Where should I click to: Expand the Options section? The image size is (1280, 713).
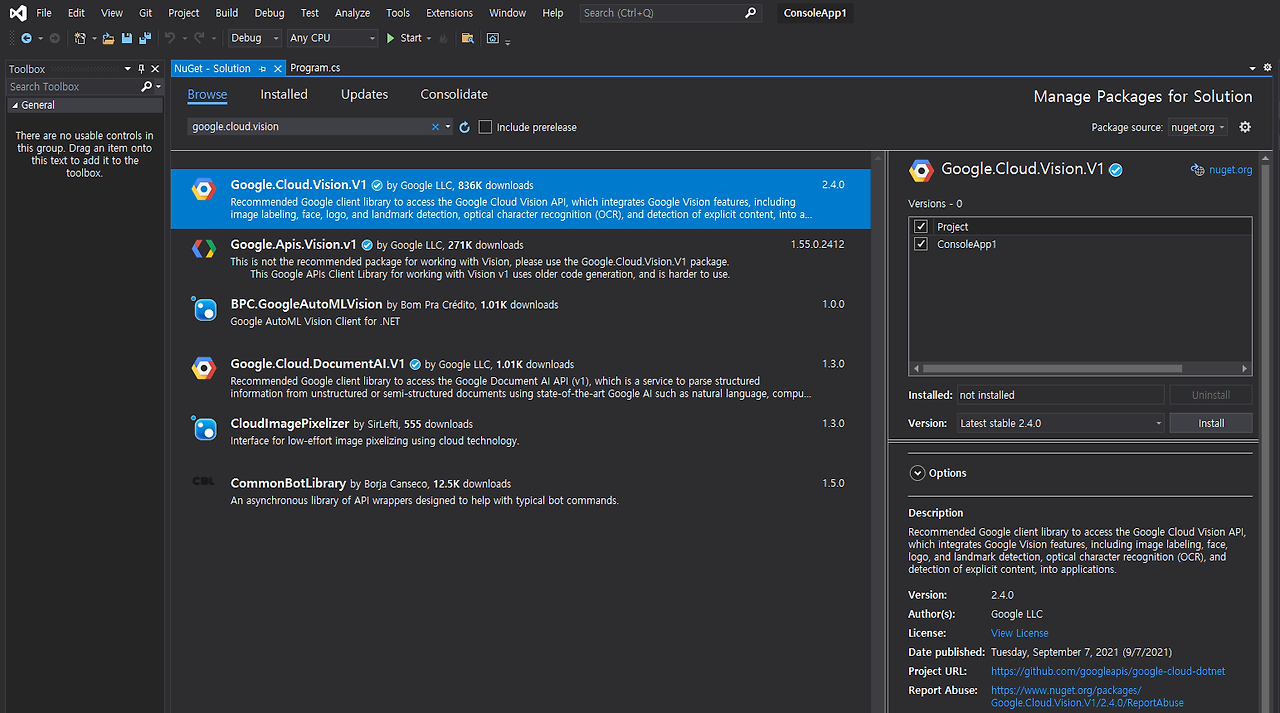coord(917,473)
